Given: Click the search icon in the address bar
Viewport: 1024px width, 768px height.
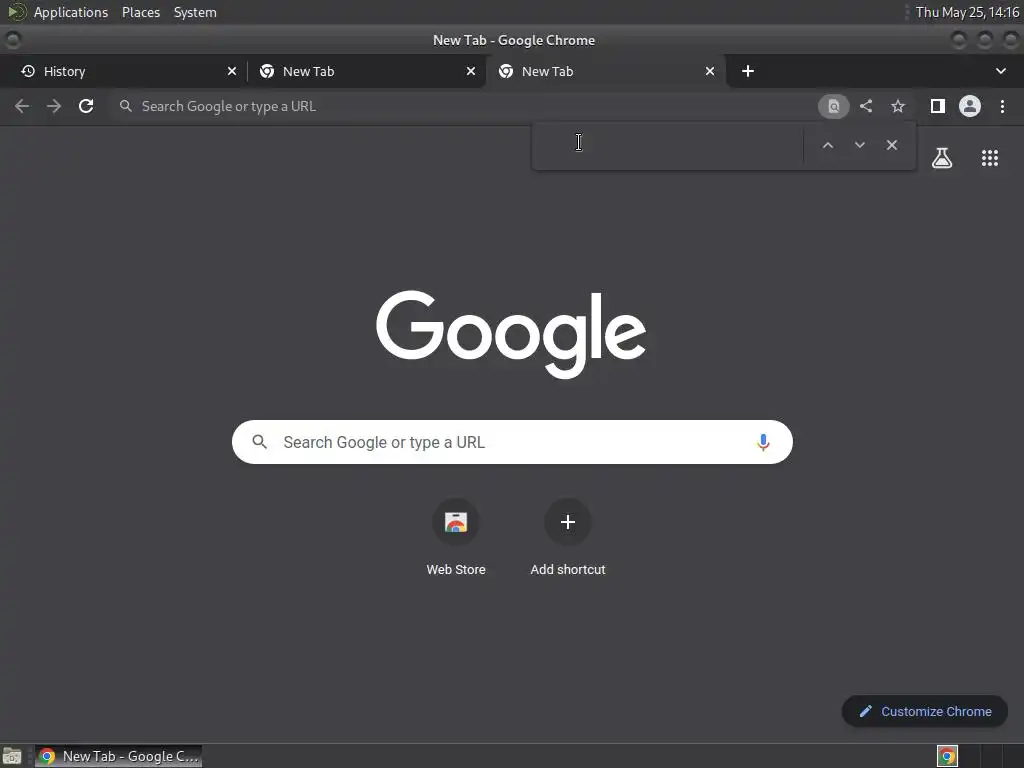Looking at the screenshot, I should pos(125,106).
